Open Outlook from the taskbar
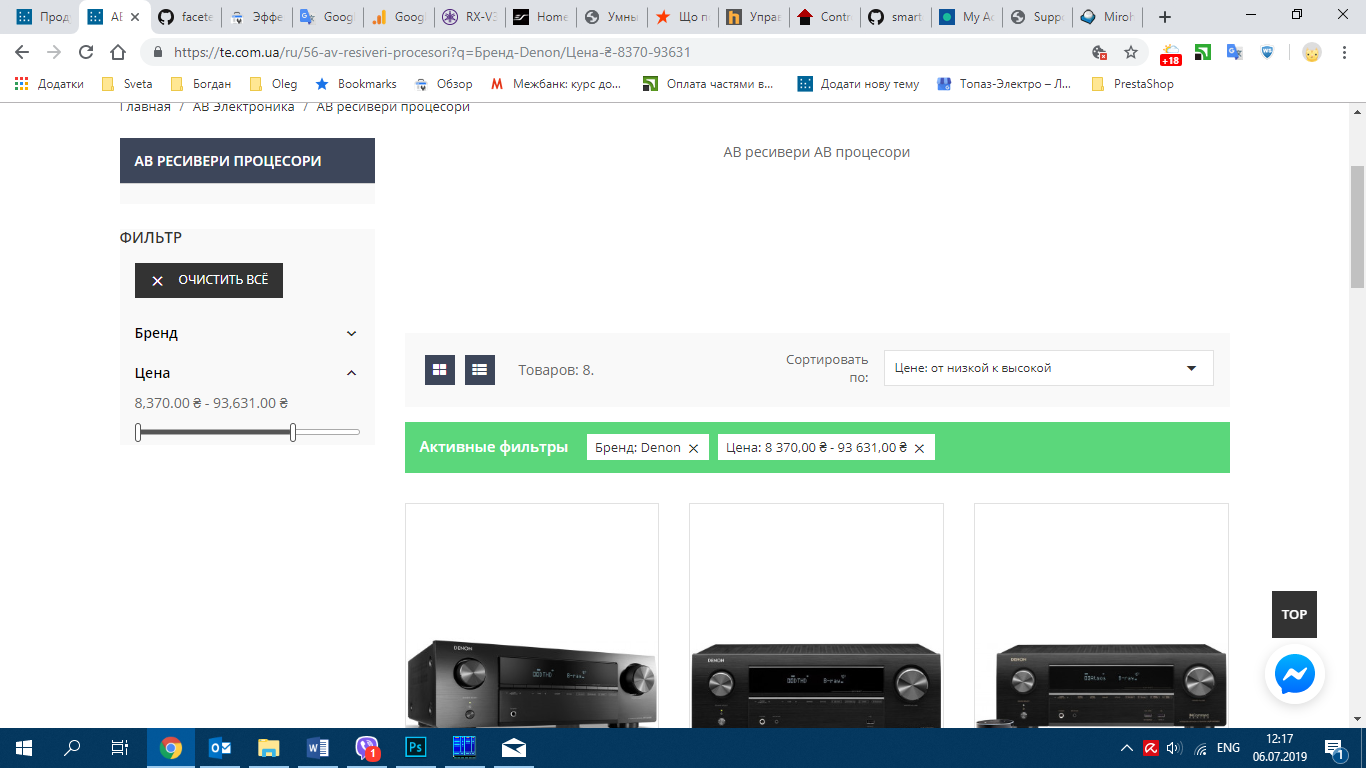 coord(220,748)
